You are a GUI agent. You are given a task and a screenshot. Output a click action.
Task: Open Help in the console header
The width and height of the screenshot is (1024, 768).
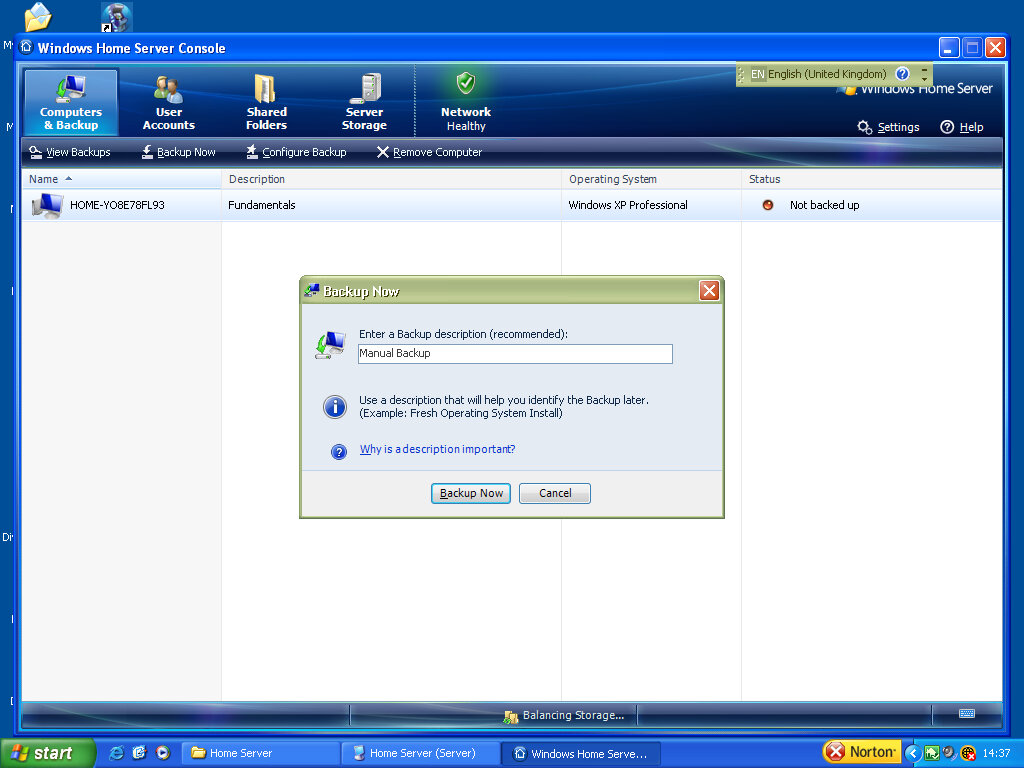(x=961, y=127)
